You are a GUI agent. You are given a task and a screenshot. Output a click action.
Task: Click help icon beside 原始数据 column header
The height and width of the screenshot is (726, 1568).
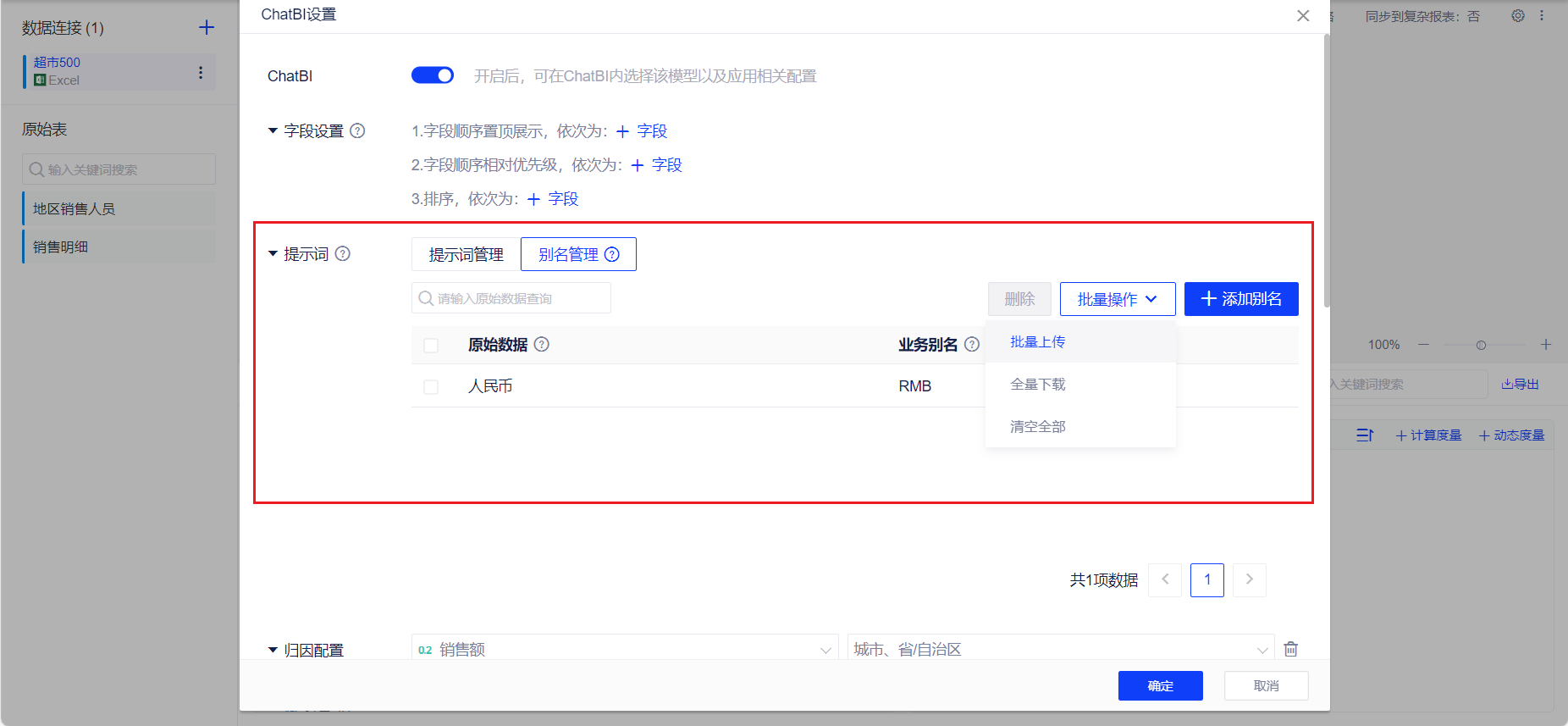[x=542, y=345]
